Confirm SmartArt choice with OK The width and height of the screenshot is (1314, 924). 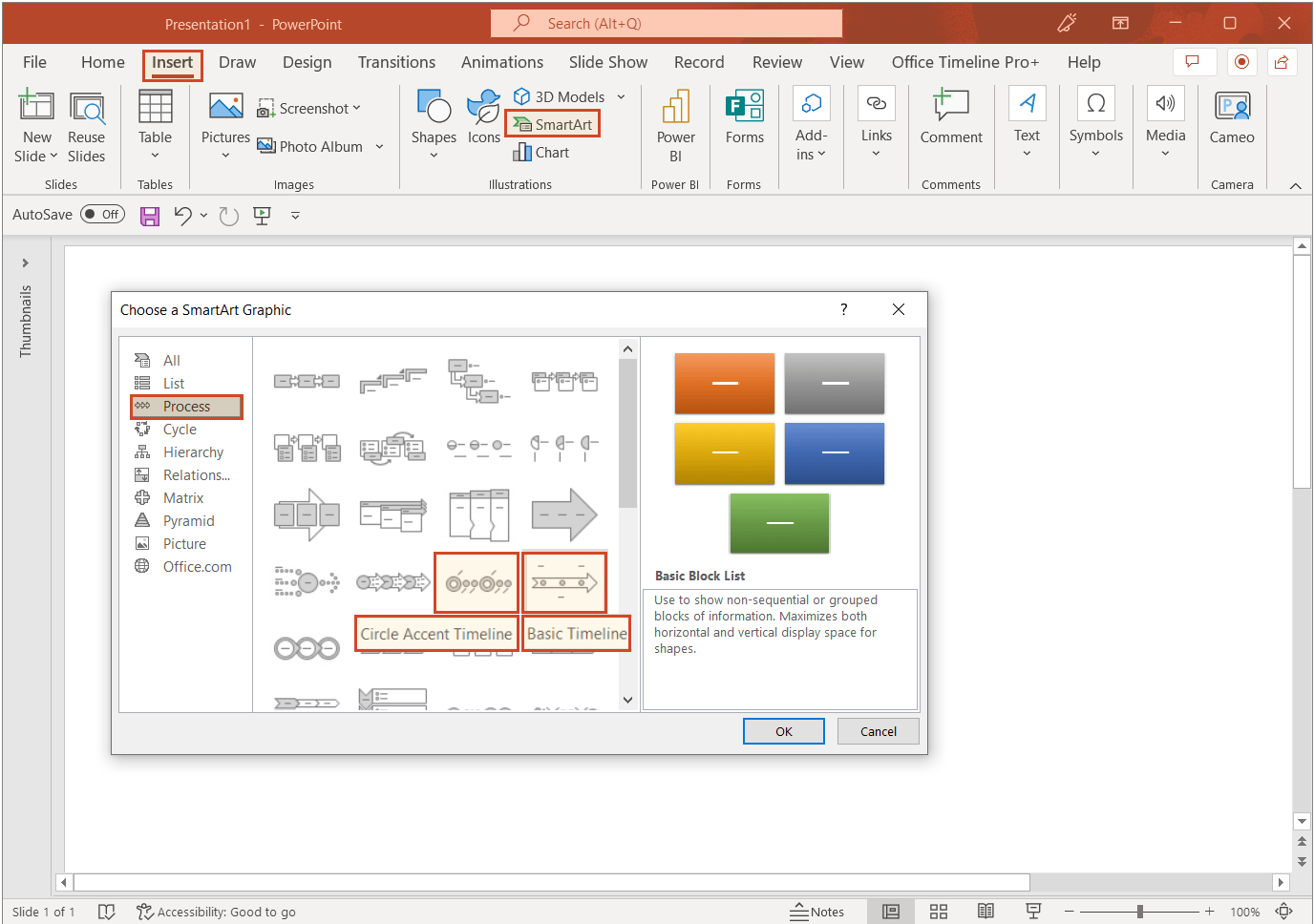783,730
